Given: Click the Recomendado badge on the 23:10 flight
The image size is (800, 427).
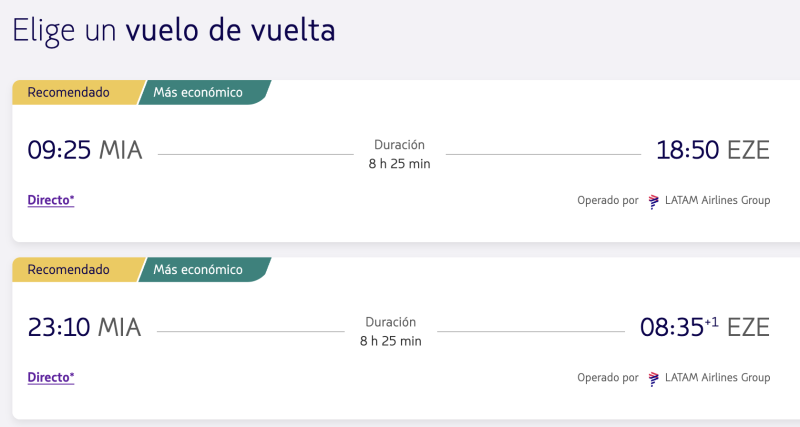Looking at the screenshot, I should click(x=68, y=270).
